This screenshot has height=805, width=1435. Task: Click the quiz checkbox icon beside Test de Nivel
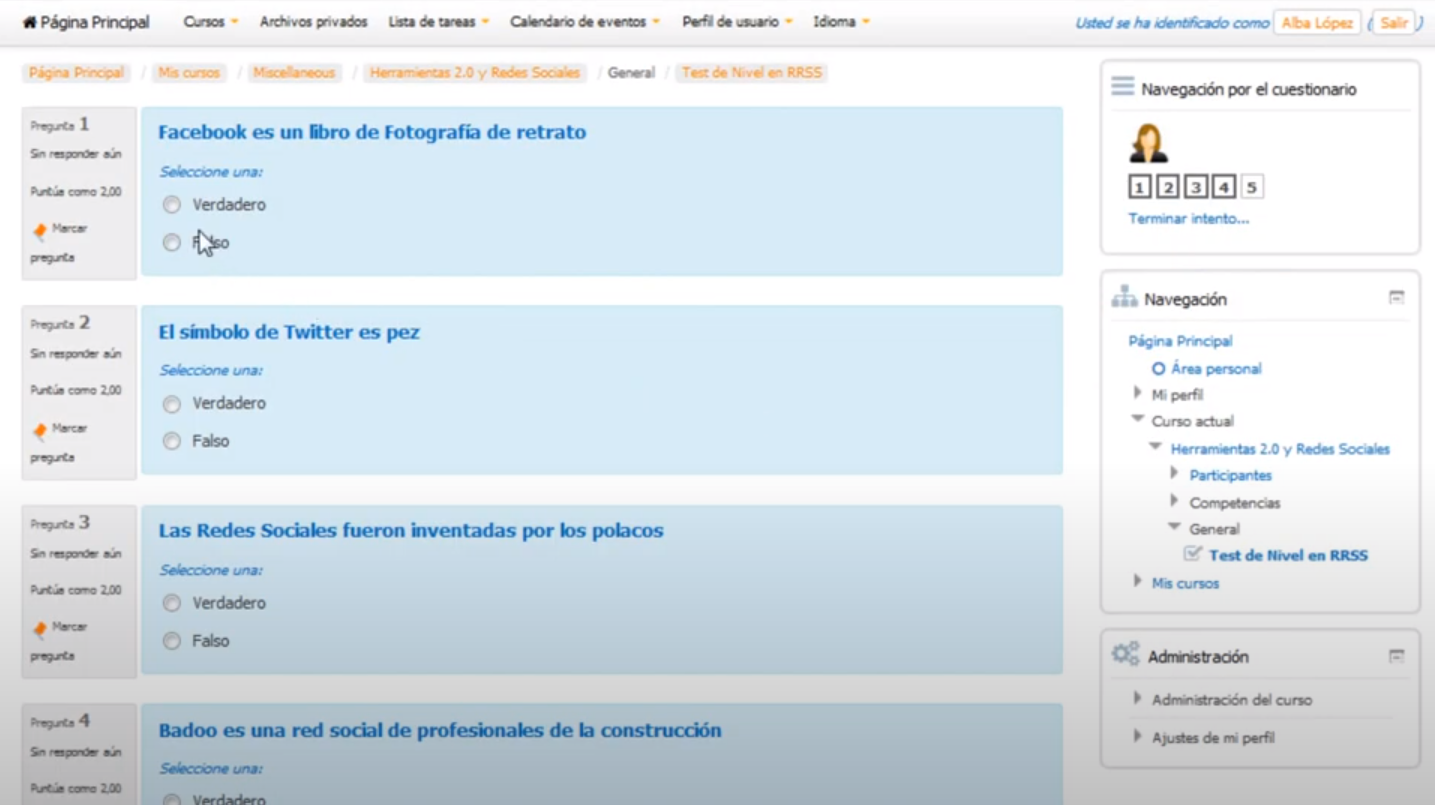1192,554
